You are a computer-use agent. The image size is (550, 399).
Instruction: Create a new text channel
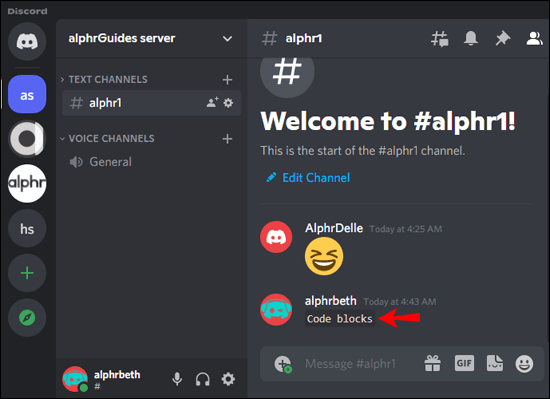pyautogui.click(x=227, y=80)
